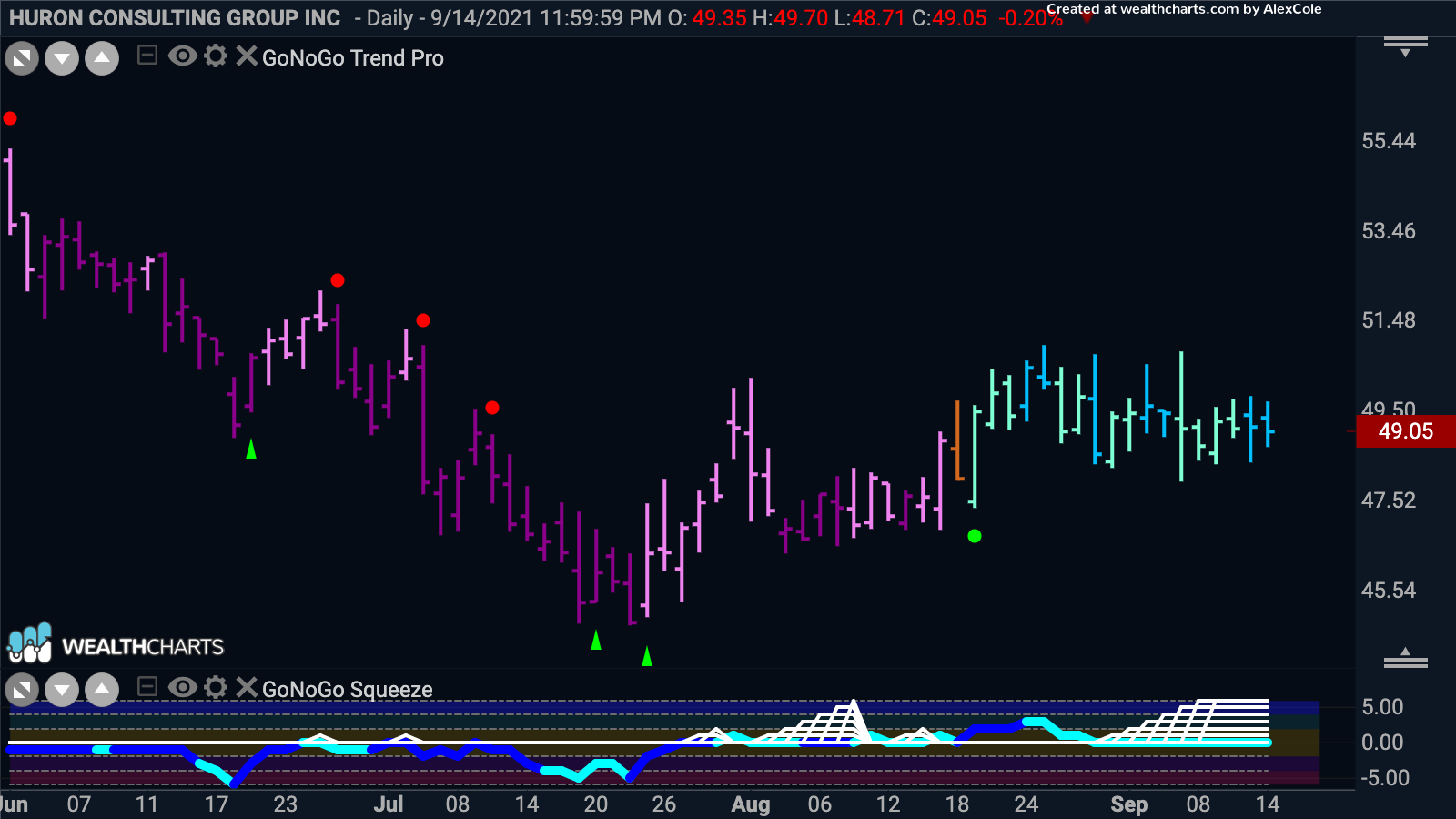Screen dimensions: 1456x819
Task: Click the green arrow marker near June 20
Action: (x=251, y=449)
